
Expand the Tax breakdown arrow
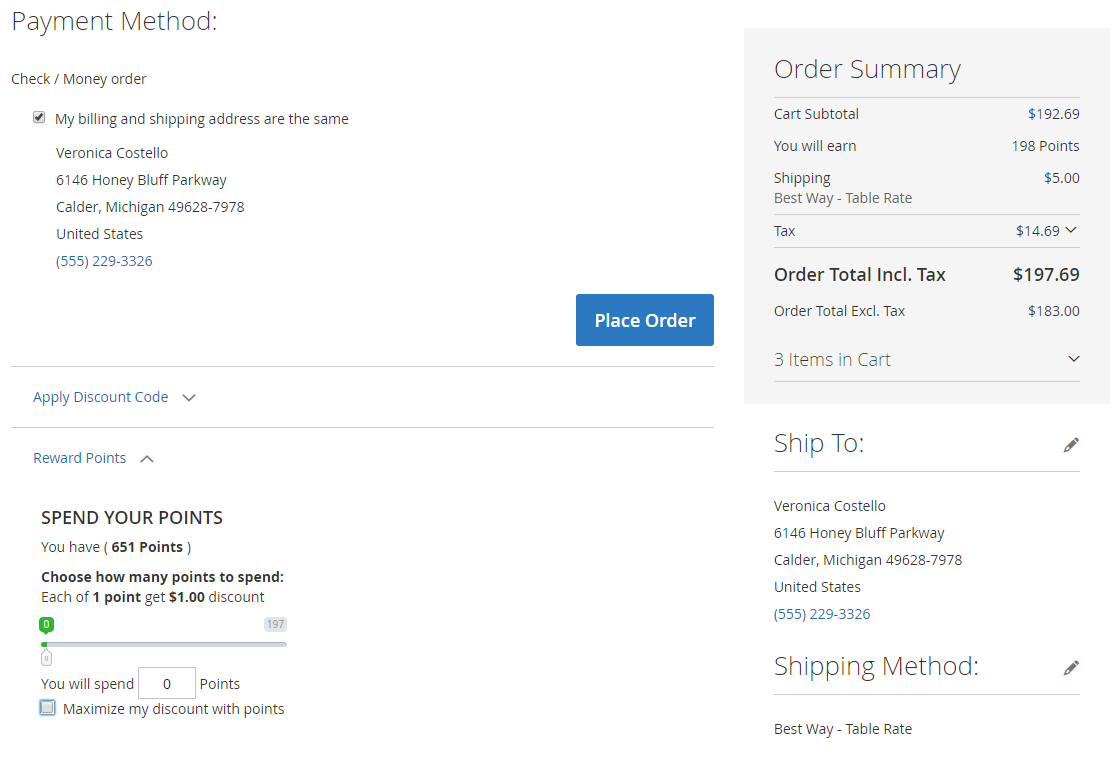coord(1071,230)
